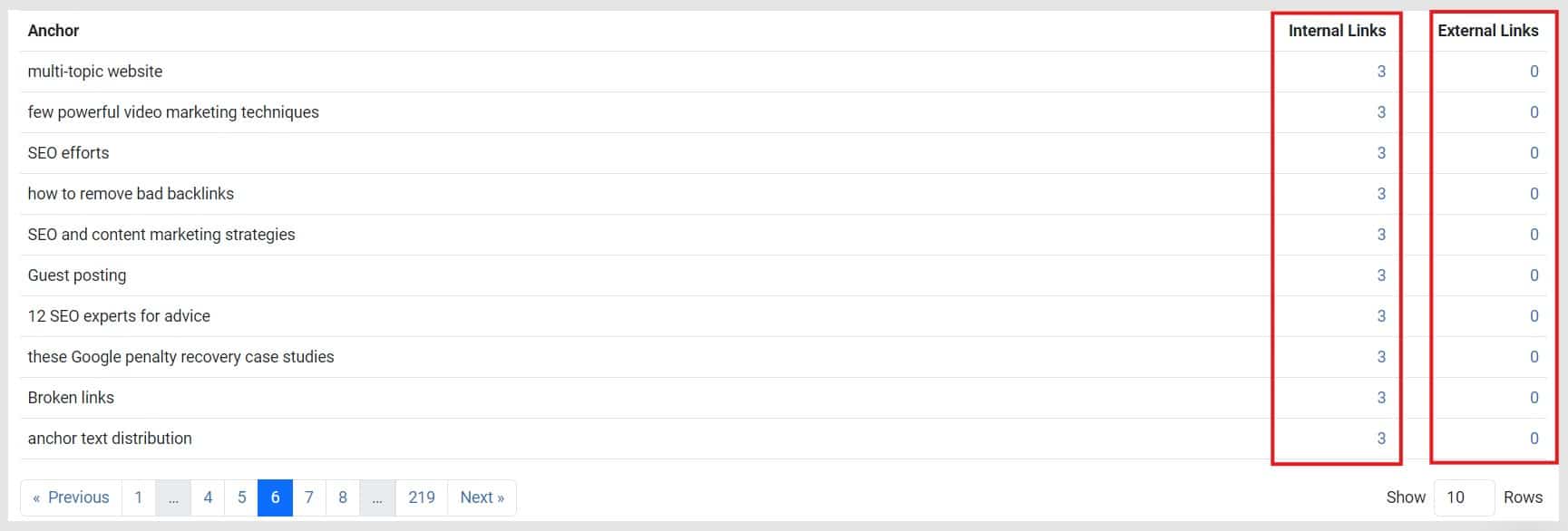Open internal links count for multi-topic website

tap(1381, 72)
